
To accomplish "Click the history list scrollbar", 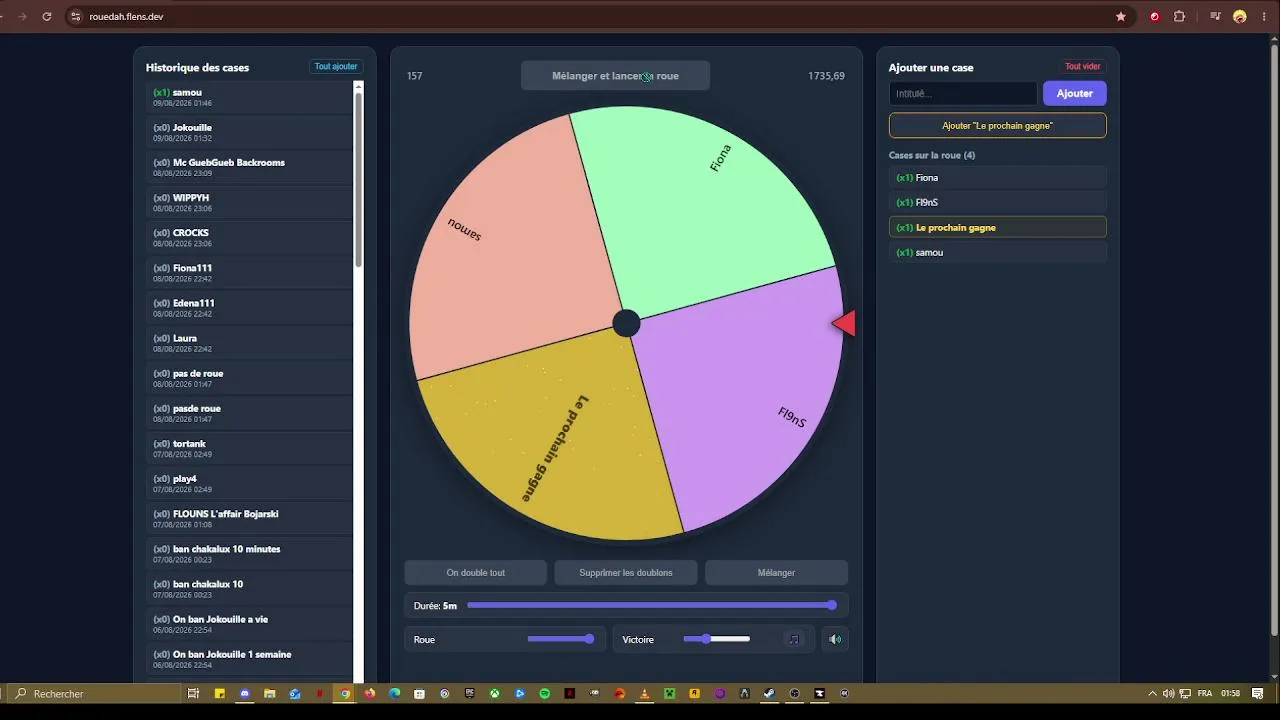I will (358, 180).
